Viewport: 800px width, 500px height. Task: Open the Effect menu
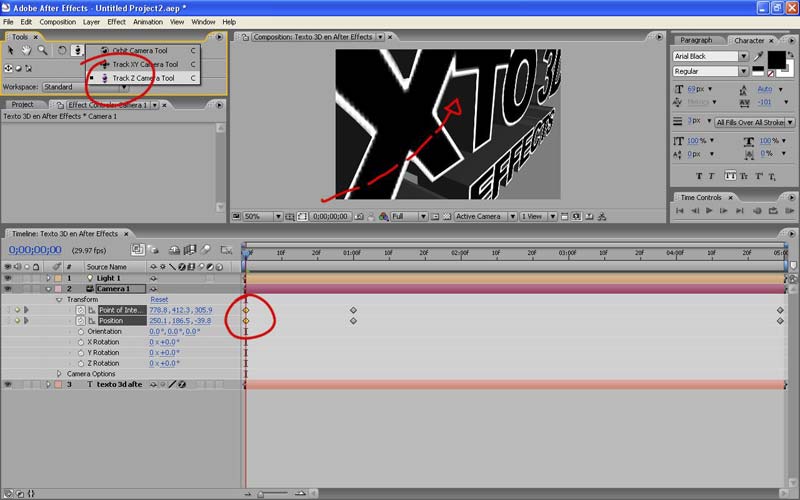[116, 22]
